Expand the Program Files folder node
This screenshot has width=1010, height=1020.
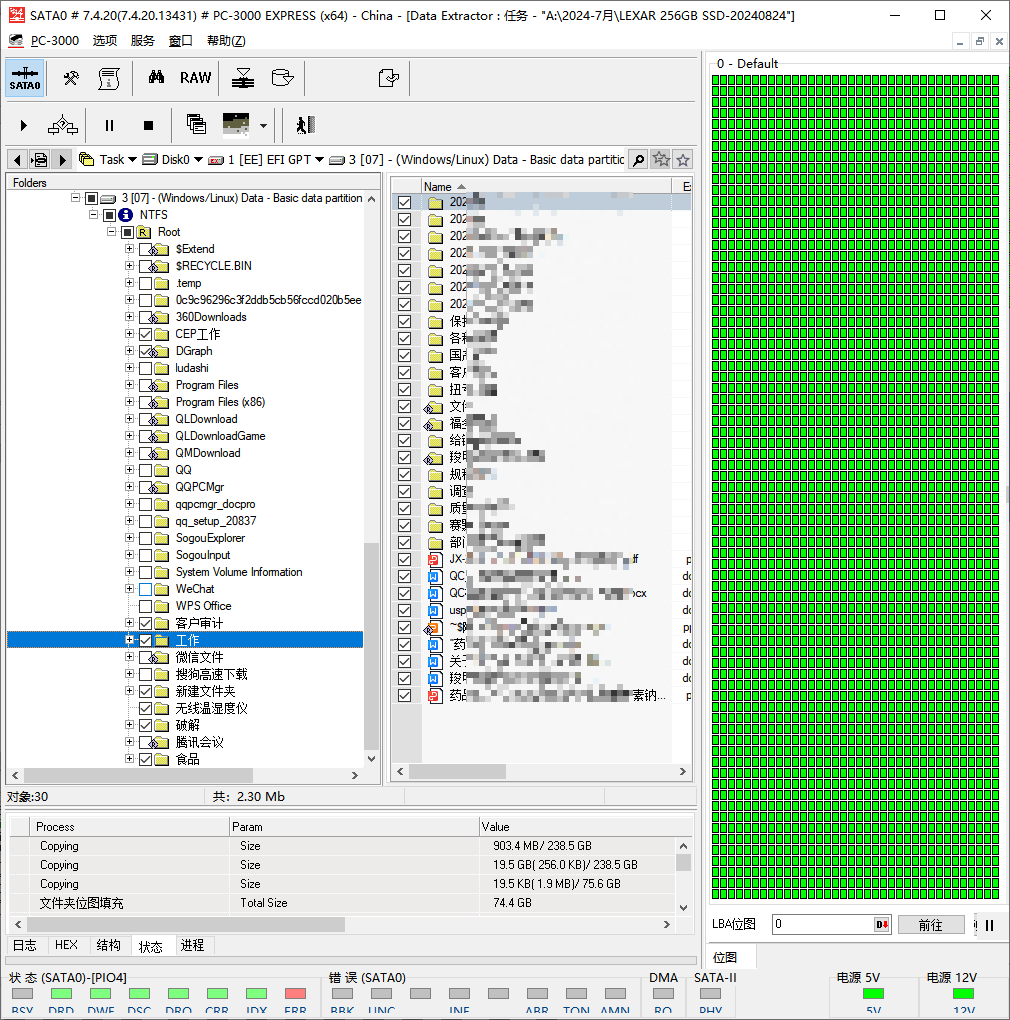click(129, 385)
